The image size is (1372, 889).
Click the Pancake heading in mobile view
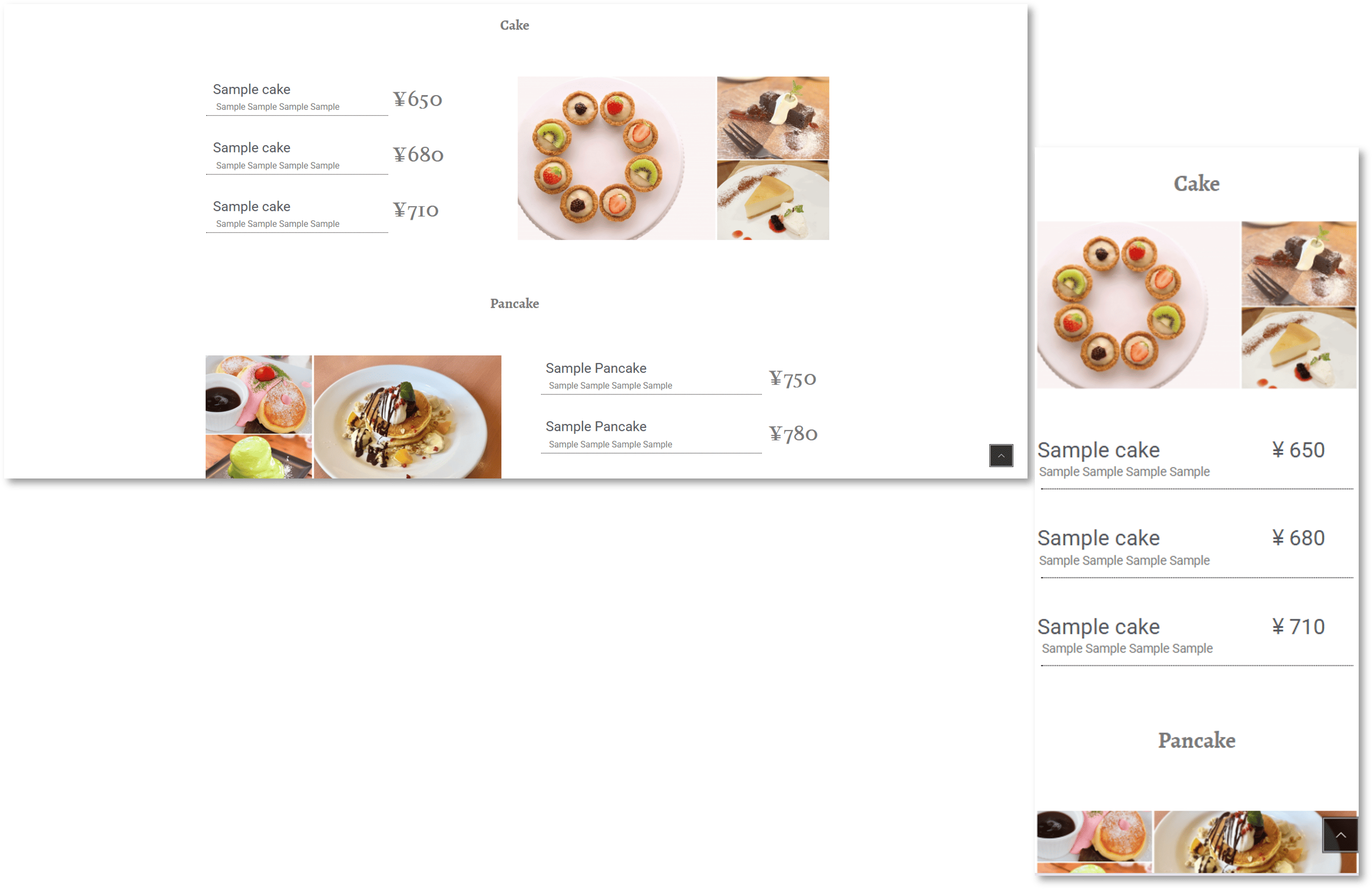pyautogui.click(x=1196, y=740)
